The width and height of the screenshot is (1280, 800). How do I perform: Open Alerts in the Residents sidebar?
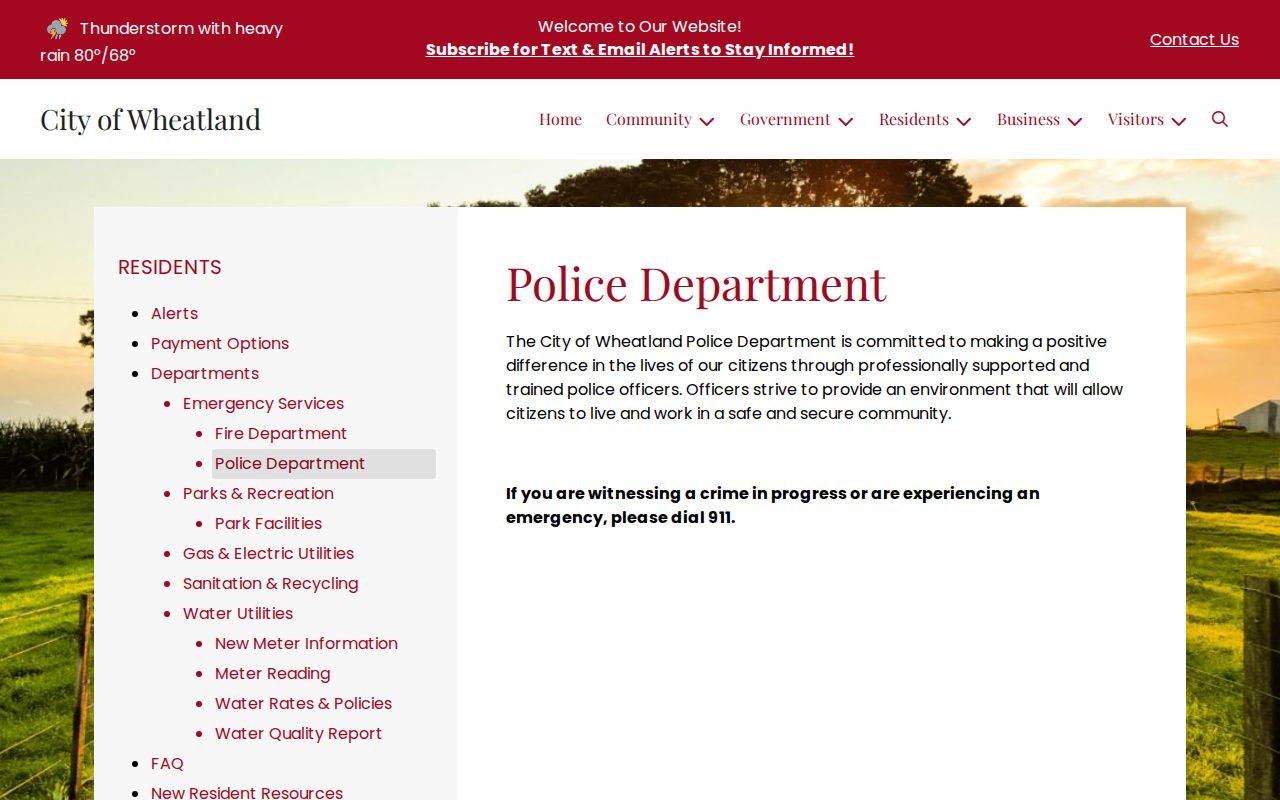tap(174, 313)
